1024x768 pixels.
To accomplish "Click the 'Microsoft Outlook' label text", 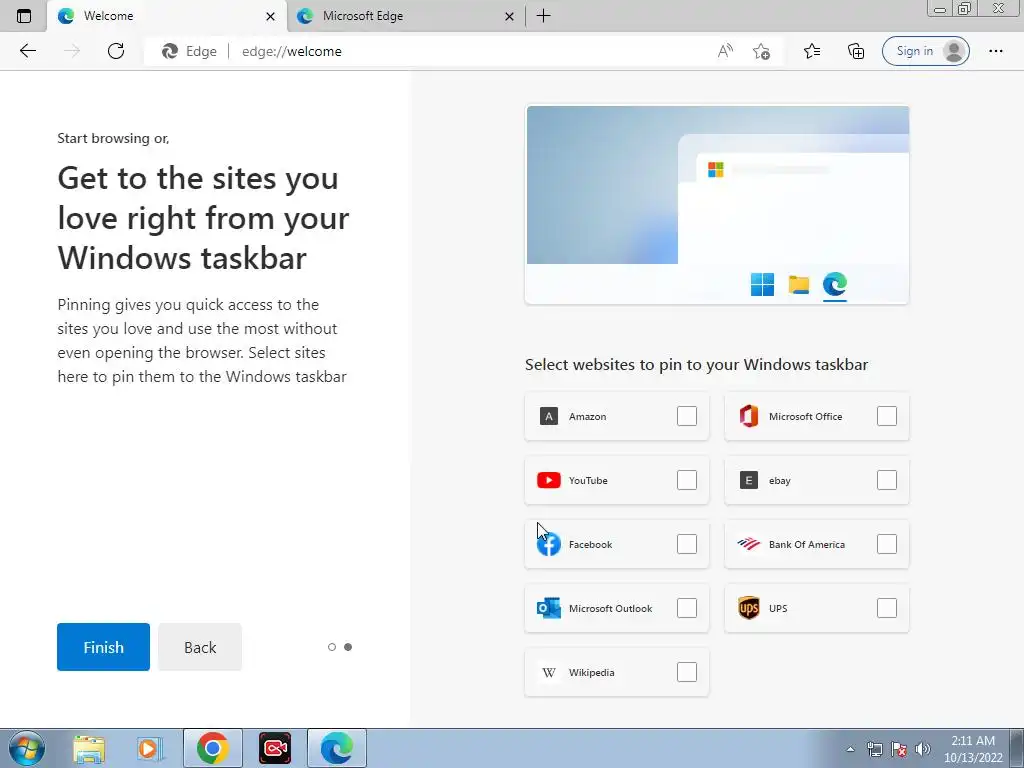I will click(610, 608).
